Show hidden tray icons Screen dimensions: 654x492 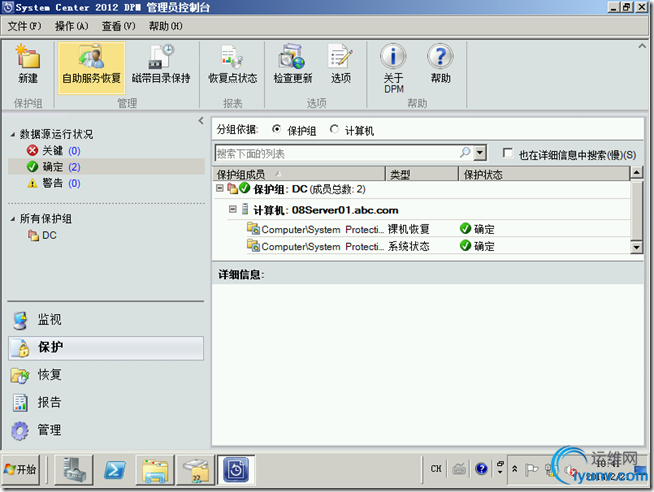[514, 469]
